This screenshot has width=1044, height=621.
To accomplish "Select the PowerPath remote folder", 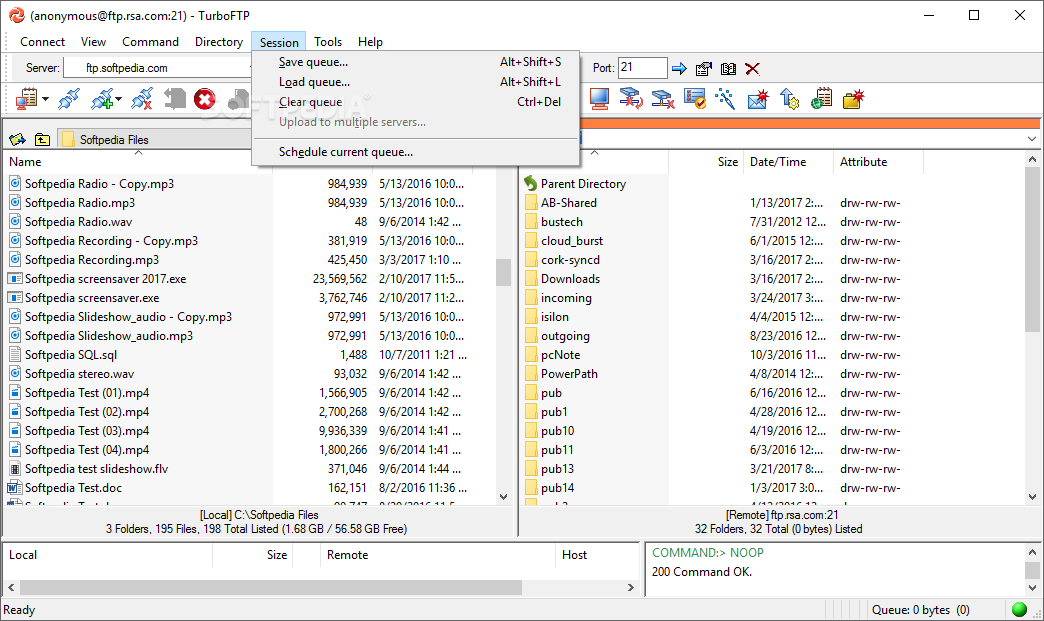I will click(x=569, y=374).
